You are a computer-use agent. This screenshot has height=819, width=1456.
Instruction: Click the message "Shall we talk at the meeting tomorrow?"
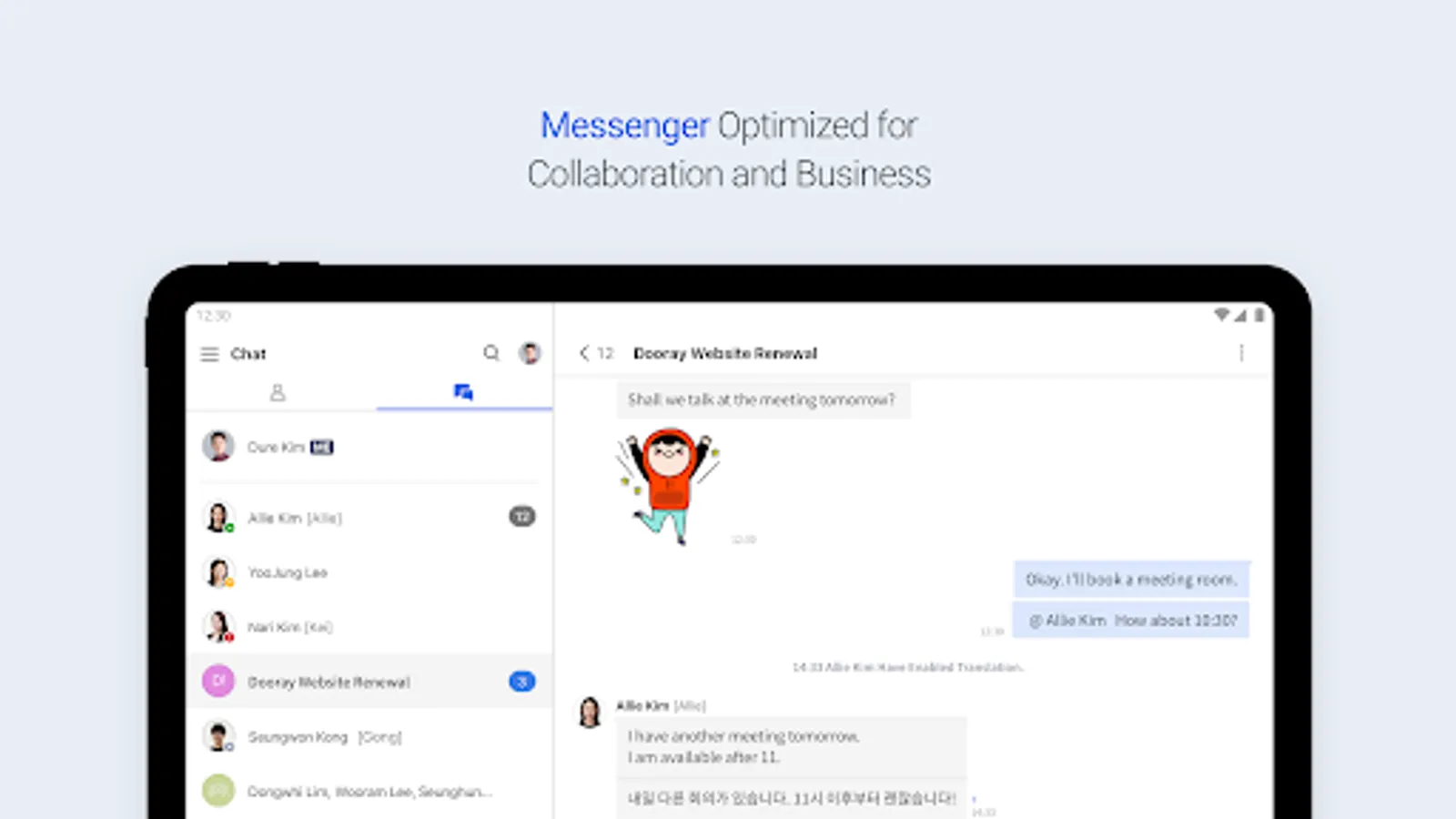(763, 400)
